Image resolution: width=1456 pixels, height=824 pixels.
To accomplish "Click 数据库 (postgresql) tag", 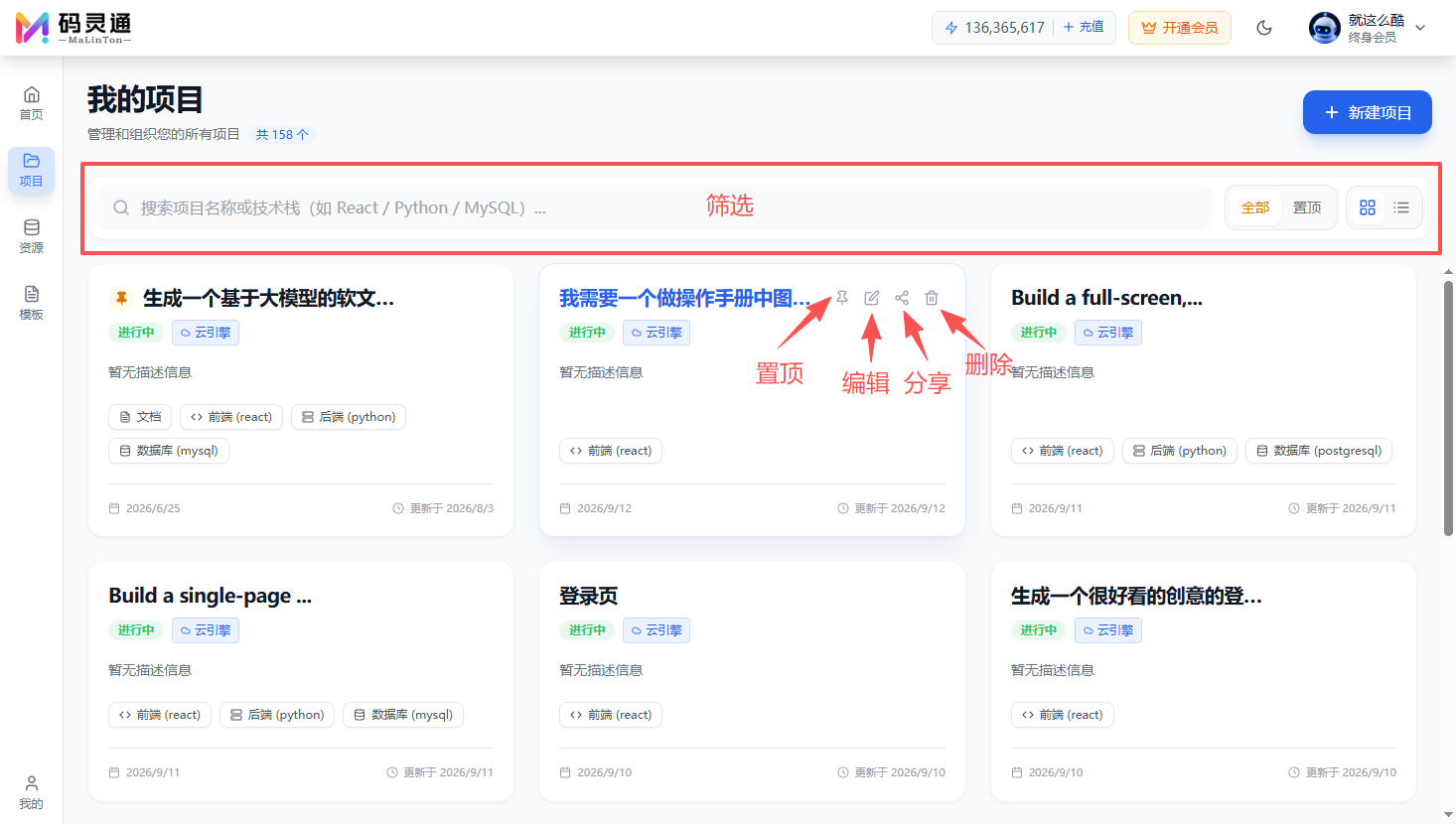I will [x=1319, y=451].
